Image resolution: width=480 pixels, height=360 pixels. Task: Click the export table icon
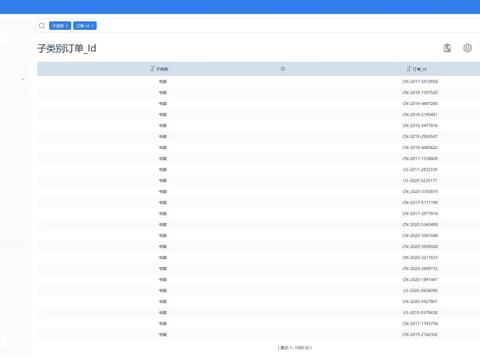click(x=447, y=48)
